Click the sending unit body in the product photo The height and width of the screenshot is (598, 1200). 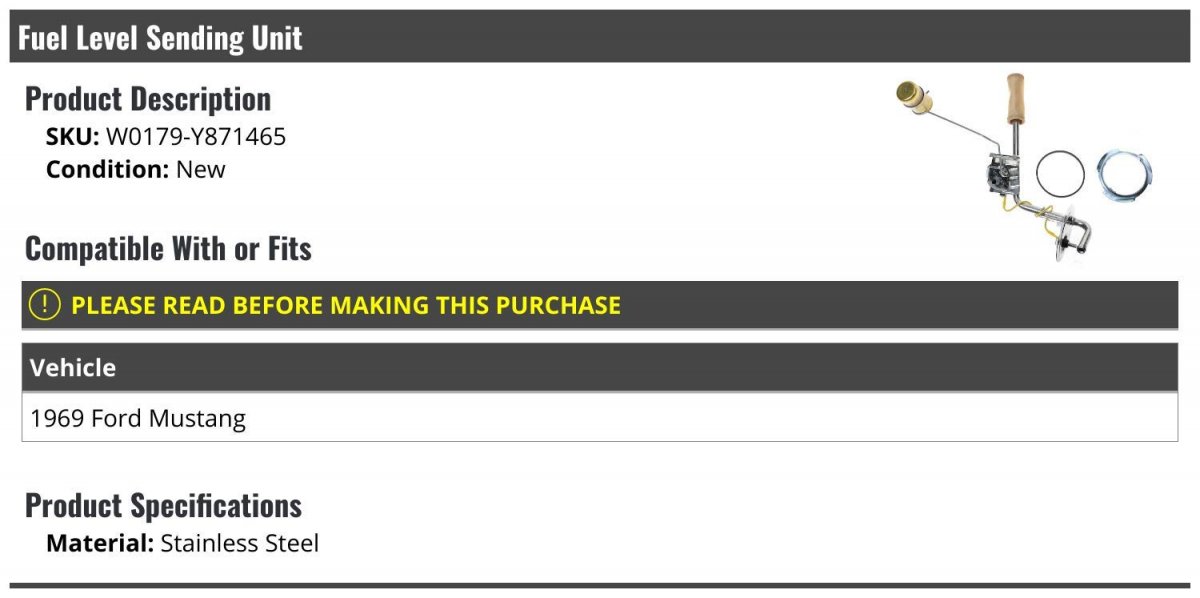[1000, 180]
